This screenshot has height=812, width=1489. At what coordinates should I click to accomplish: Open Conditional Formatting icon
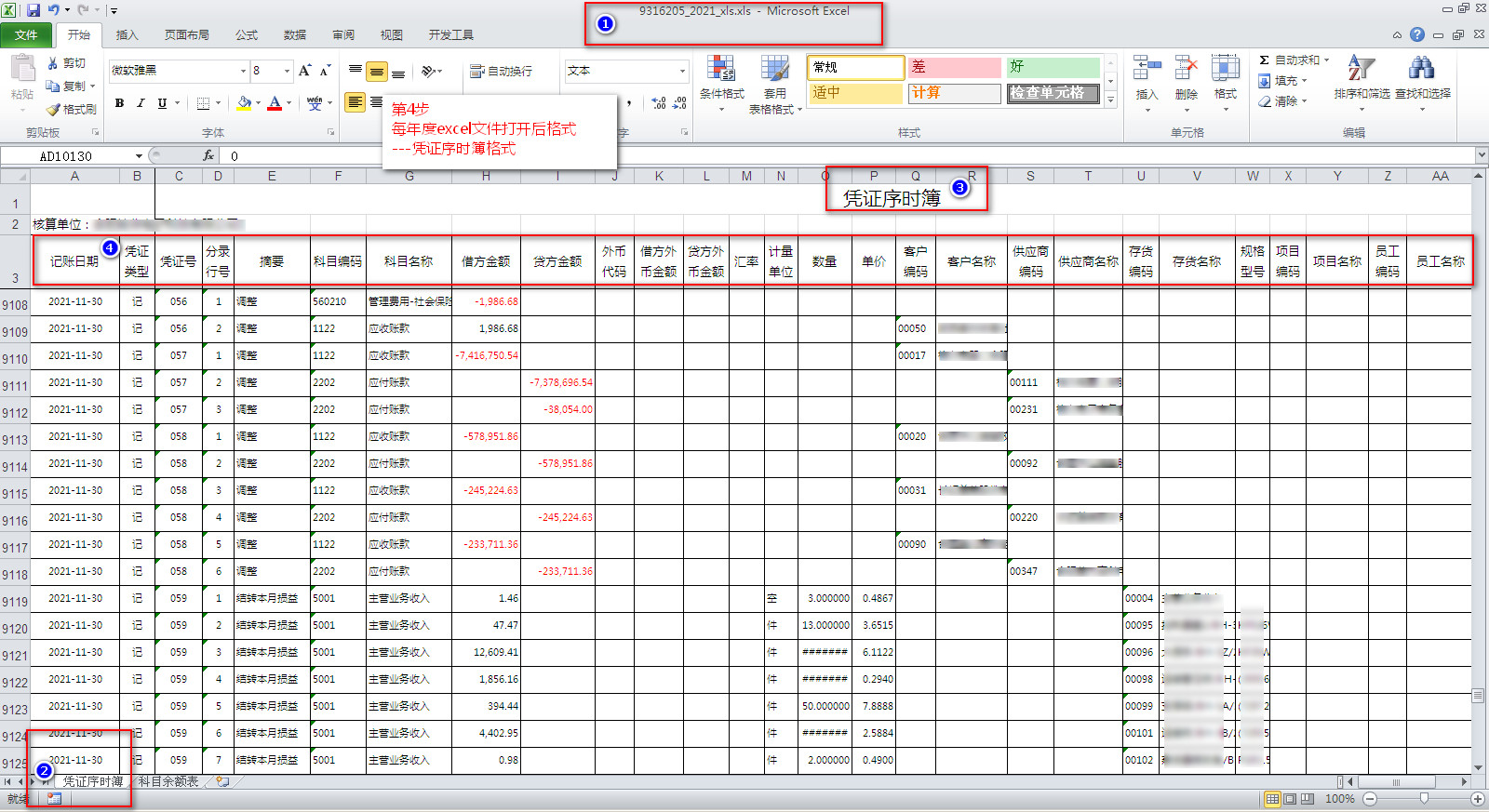721,70
